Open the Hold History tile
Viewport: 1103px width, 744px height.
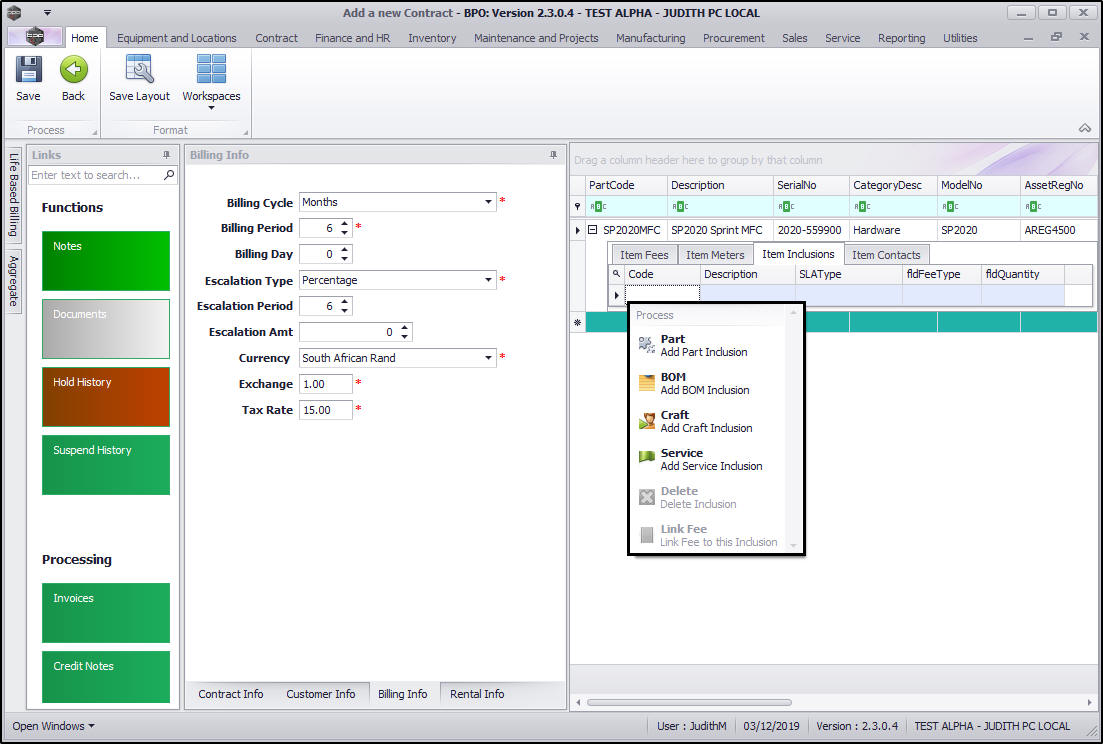(x=106, y=396)
